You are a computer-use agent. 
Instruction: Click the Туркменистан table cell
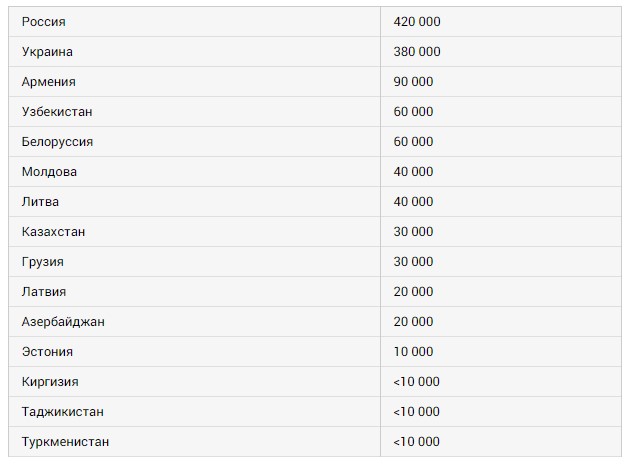(x=65, y=441)
